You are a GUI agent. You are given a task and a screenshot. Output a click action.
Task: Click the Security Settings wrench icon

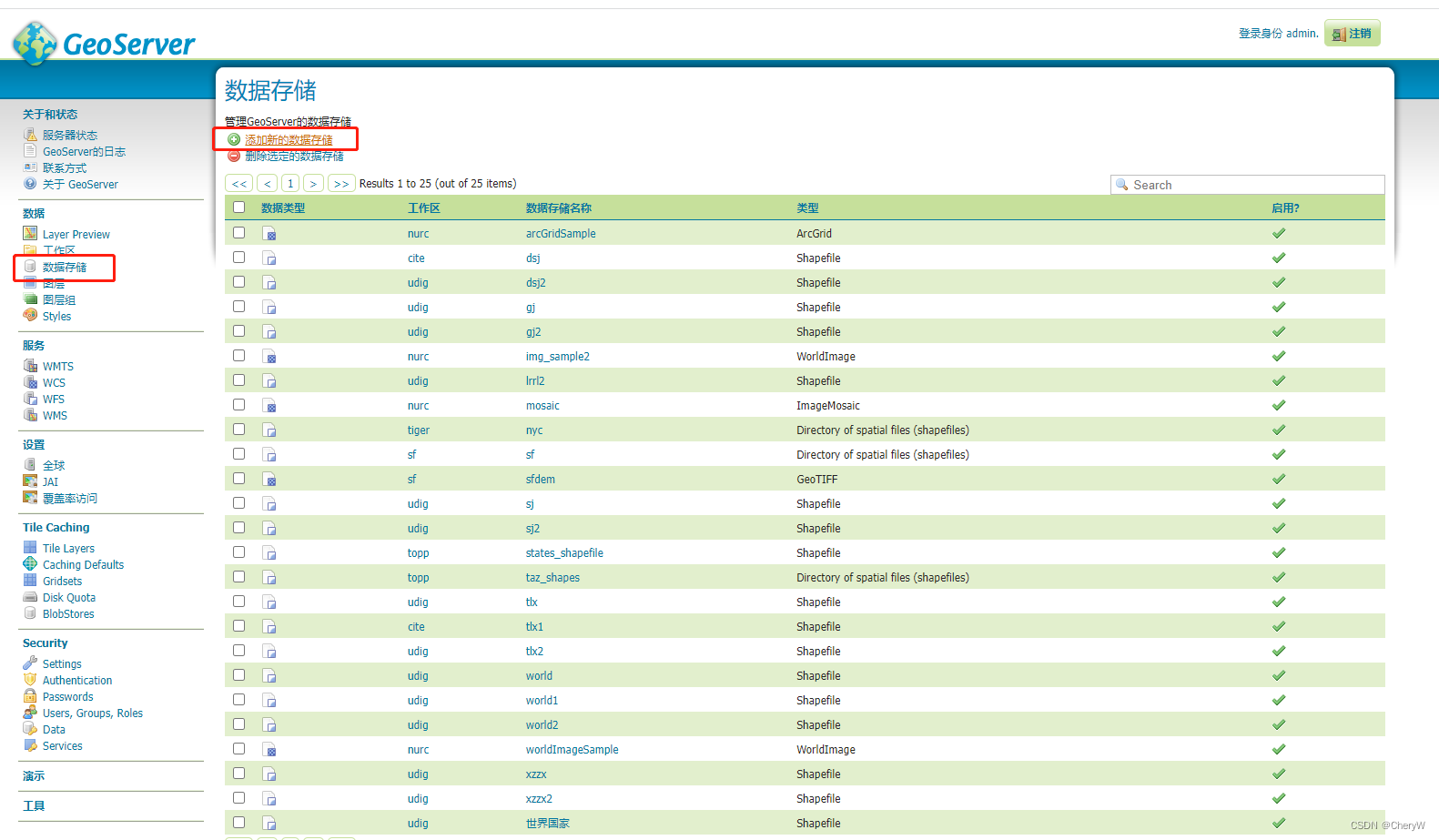(x=30, y=663)
